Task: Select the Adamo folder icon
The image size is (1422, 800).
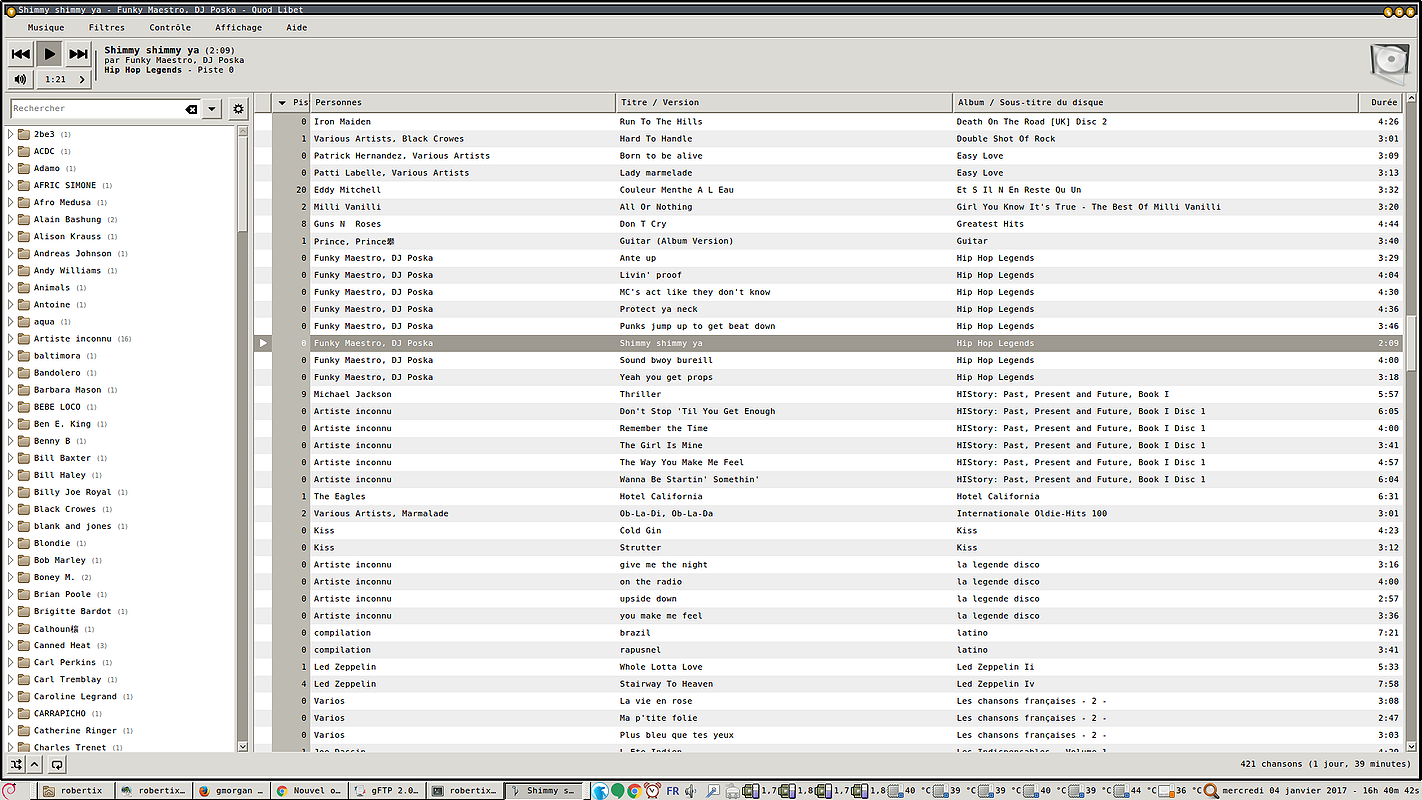Action: click(x=24, y=168)
